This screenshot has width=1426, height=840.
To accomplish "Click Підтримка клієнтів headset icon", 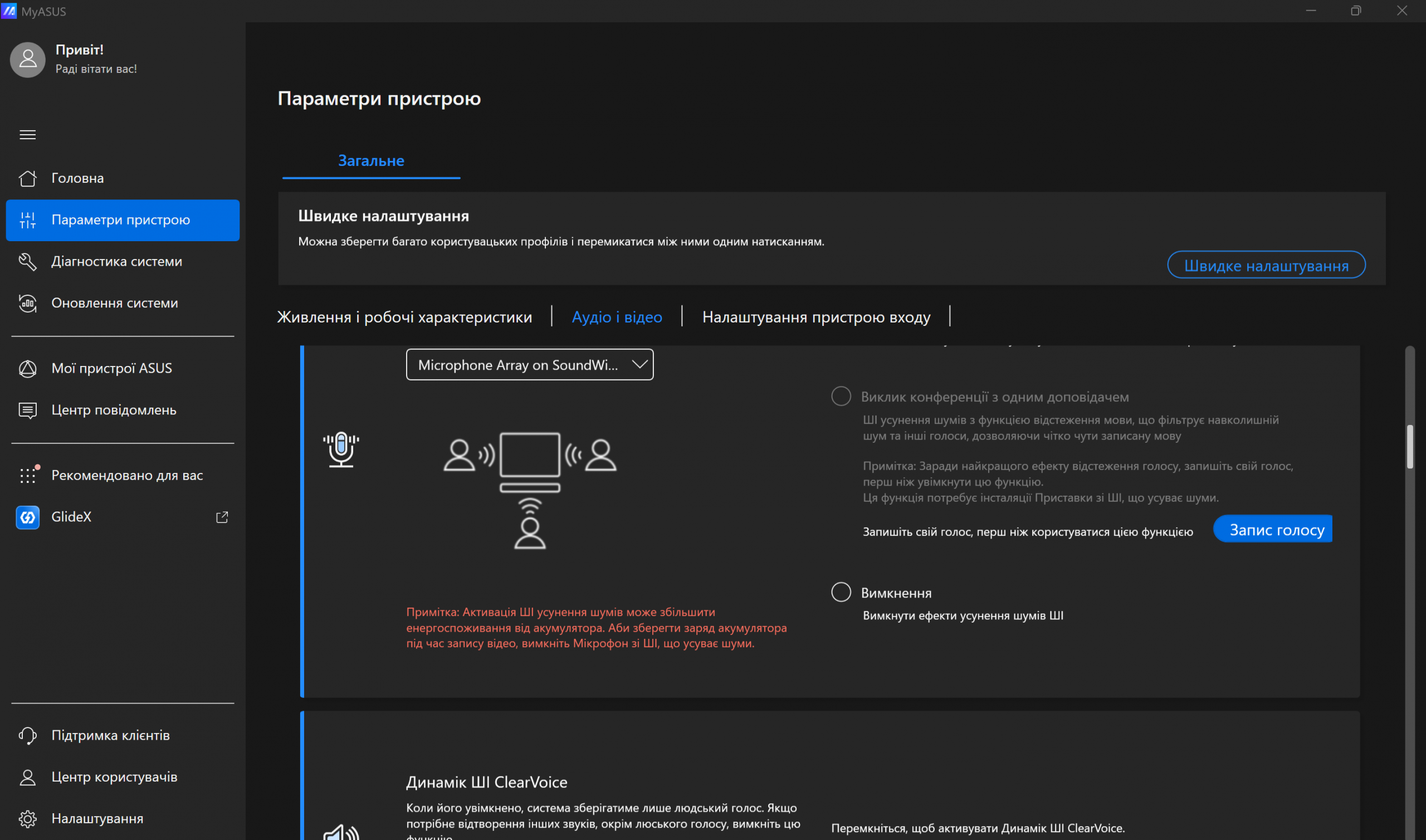I will [27, 735].
